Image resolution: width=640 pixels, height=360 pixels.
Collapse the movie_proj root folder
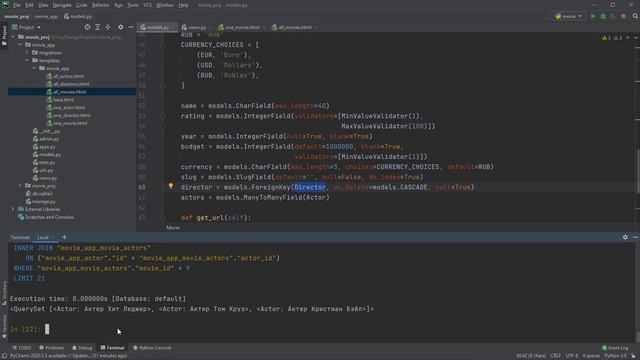(13, 37)
